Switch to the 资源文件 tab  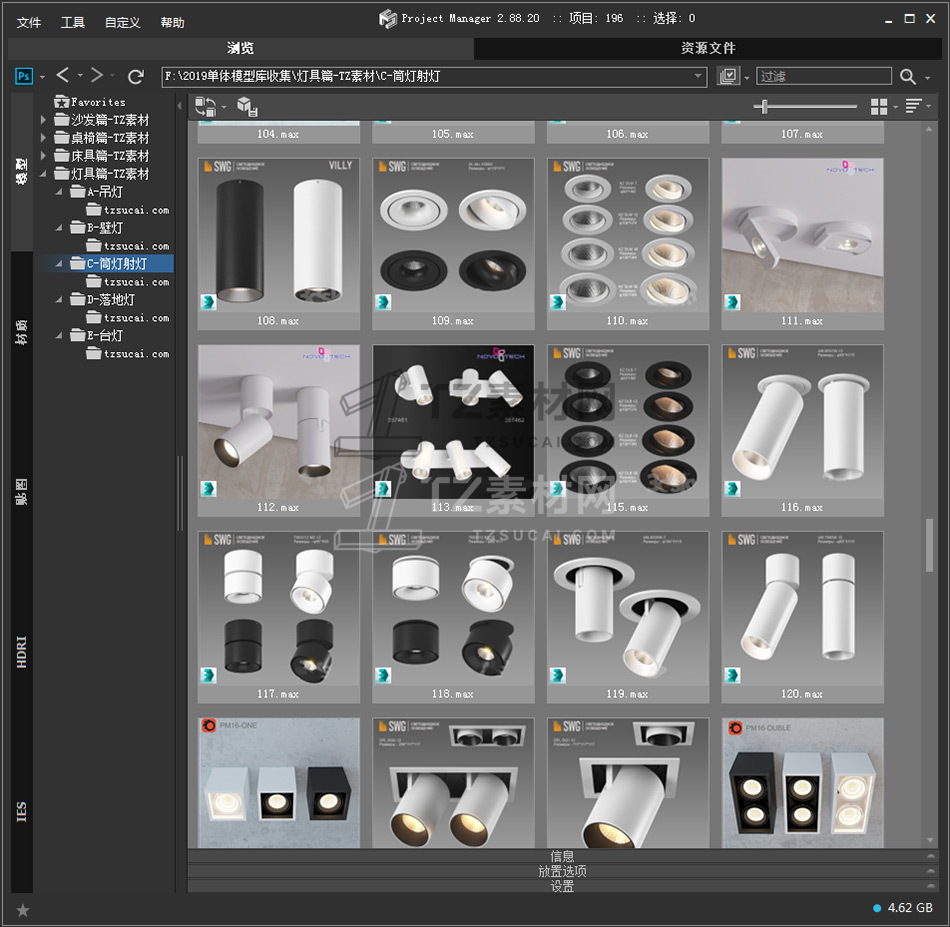click(x=708, y=48)
